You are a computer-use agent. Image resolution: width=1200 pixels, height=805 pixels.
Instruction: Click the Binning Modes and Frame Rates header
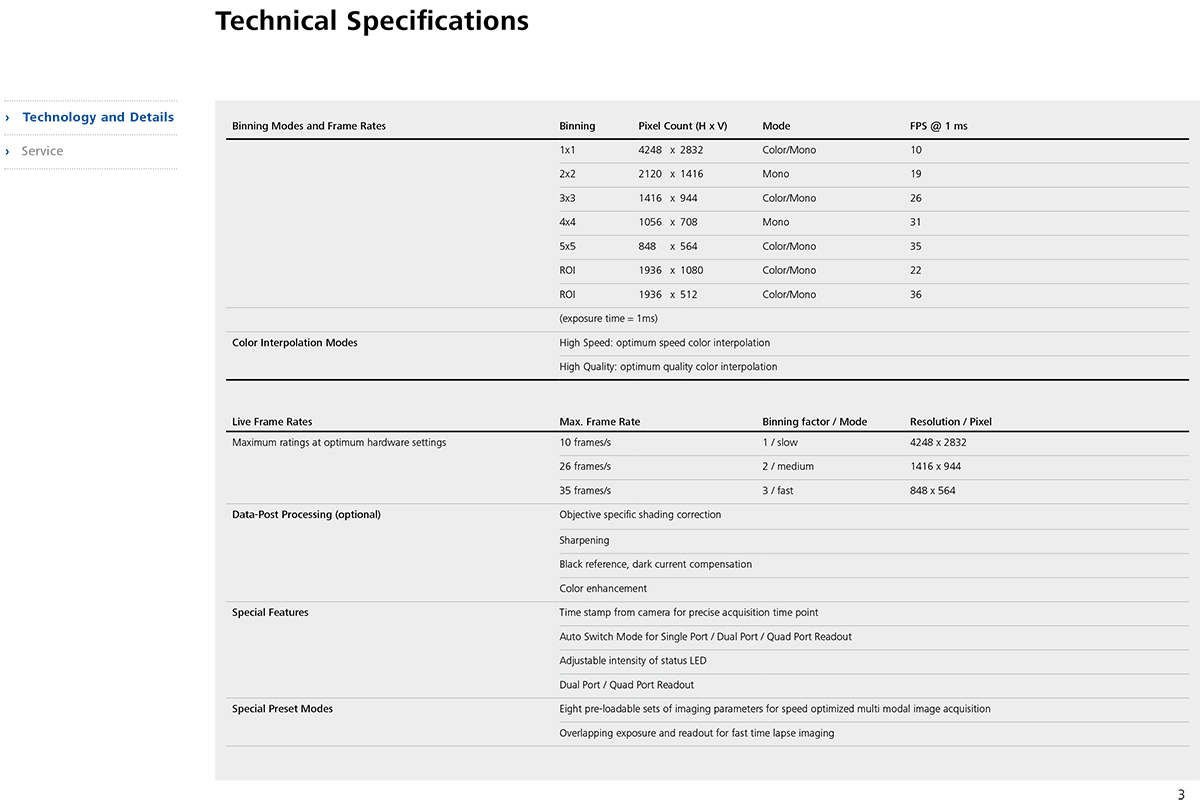pos(309,126)
